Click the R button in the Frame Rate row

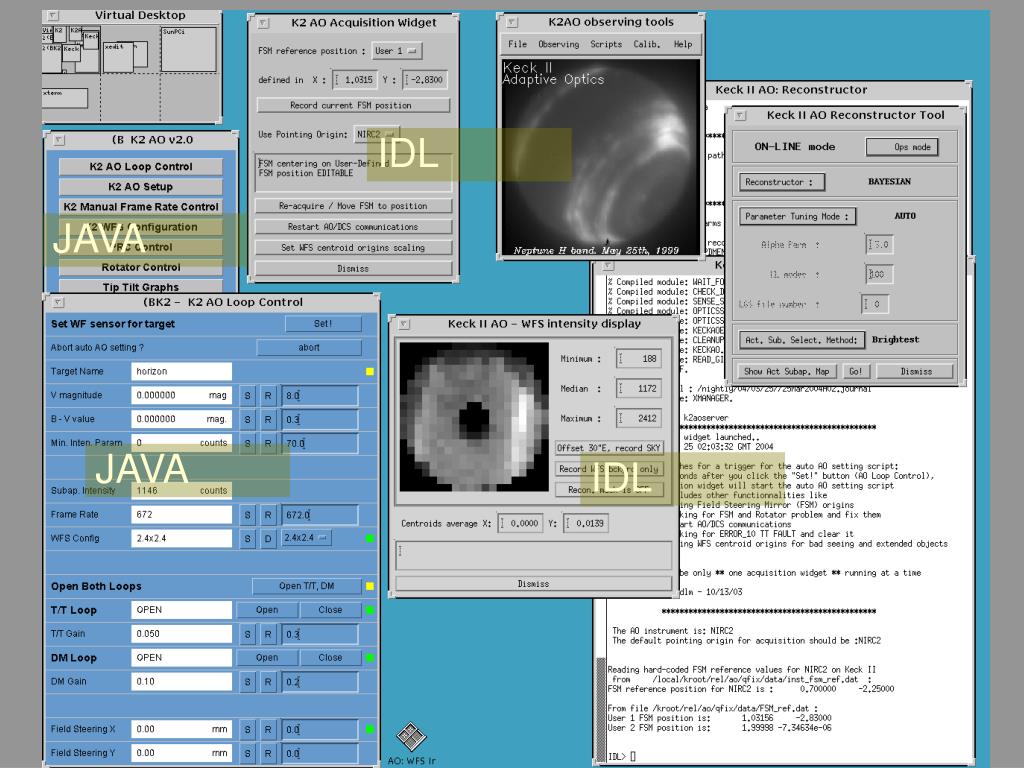click(x=268, y=515)
